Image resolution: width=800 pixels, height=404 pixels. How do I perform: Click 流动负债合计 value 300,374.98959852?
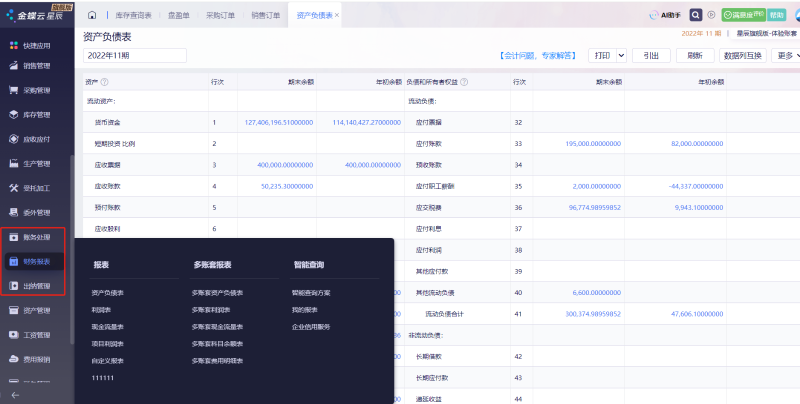(593, 314)
